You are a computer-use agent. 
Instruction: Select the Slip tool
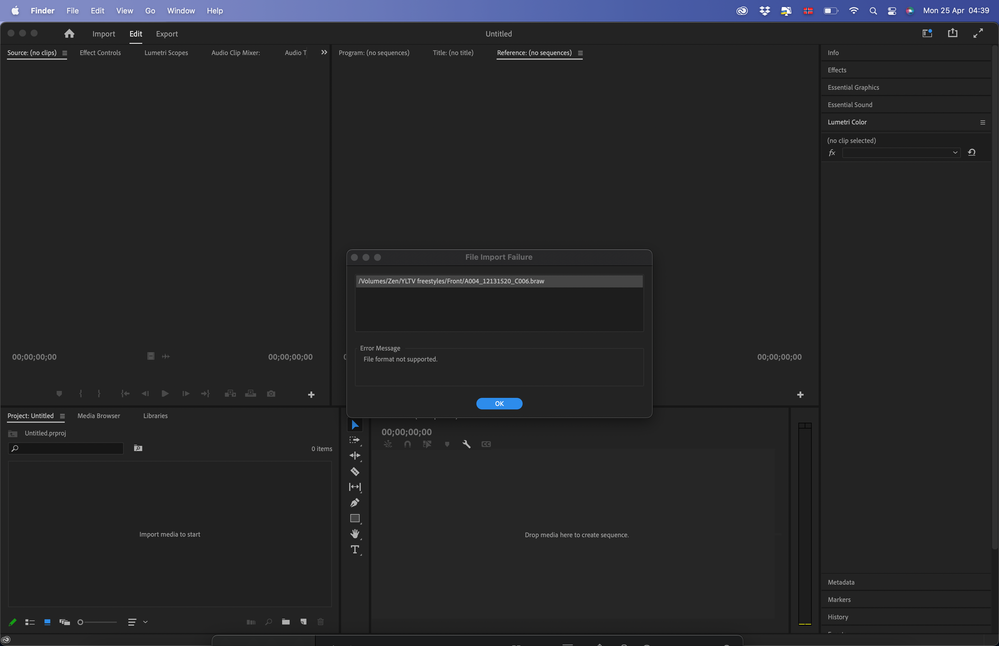coord(355,487)
